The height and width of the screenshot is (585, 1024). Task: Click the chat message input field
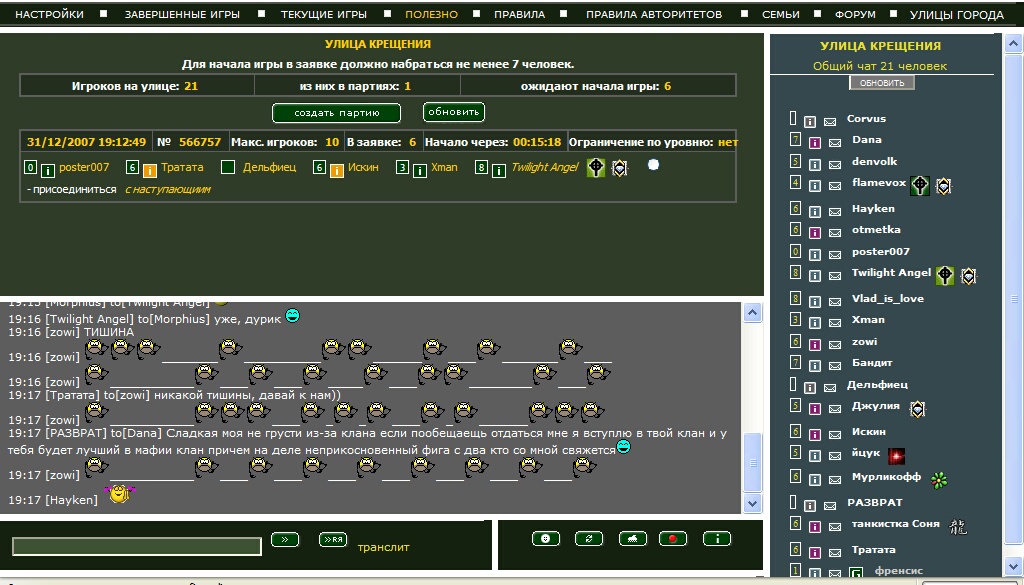136,545
